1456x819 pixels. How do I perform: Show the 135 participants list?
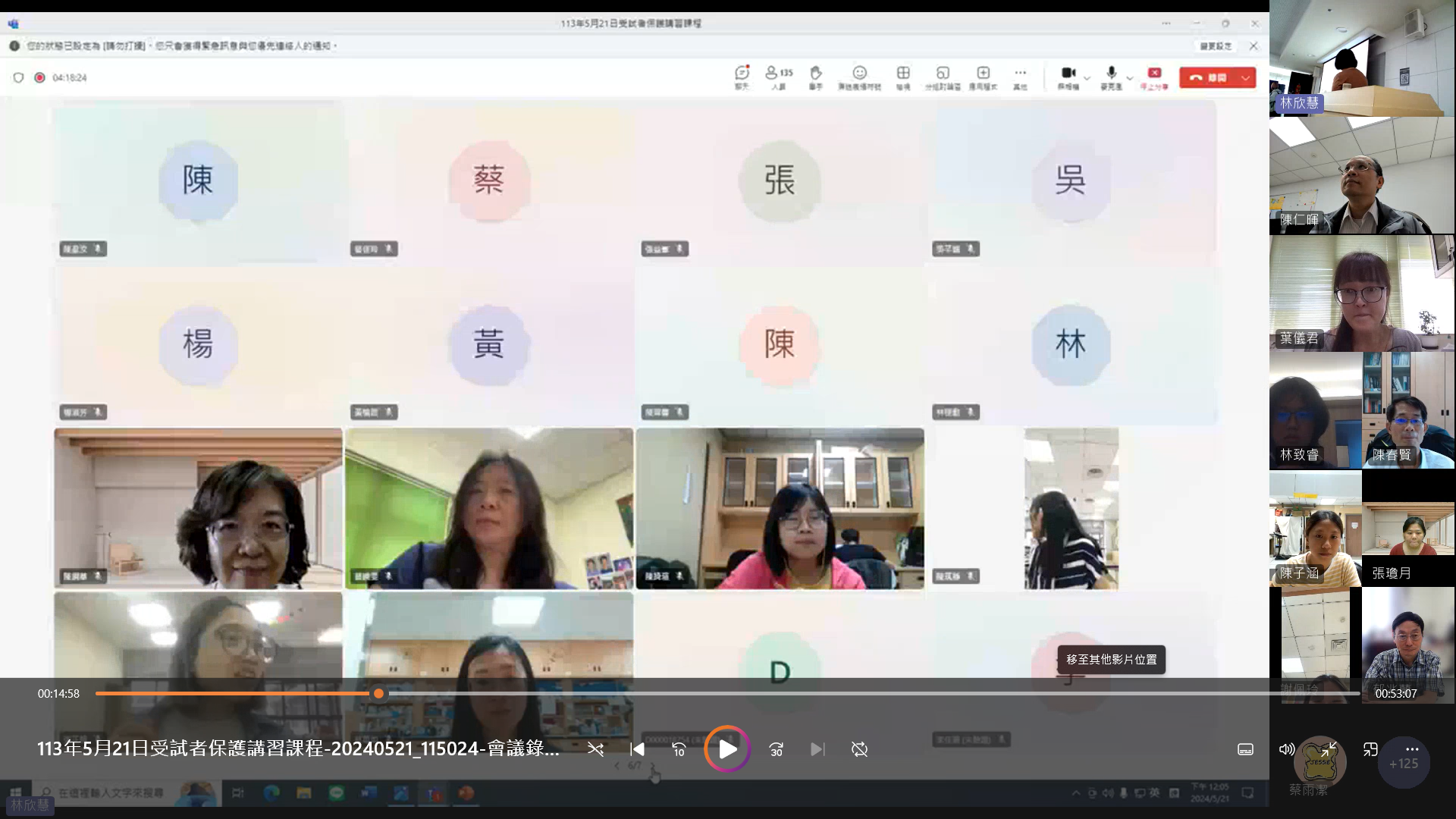pos(779,77)
